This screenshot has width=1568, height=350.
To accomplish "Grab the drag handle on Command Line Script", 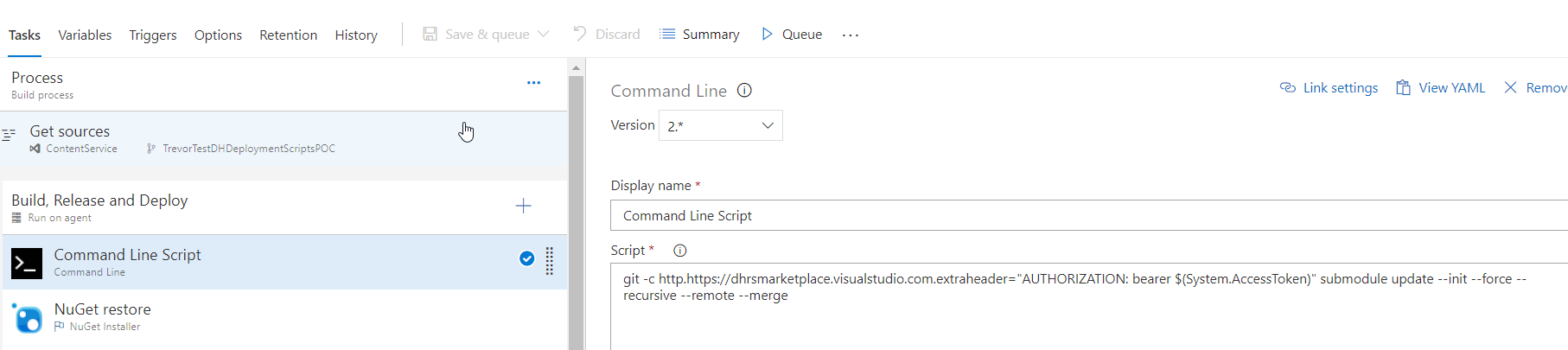I will 550,260.
